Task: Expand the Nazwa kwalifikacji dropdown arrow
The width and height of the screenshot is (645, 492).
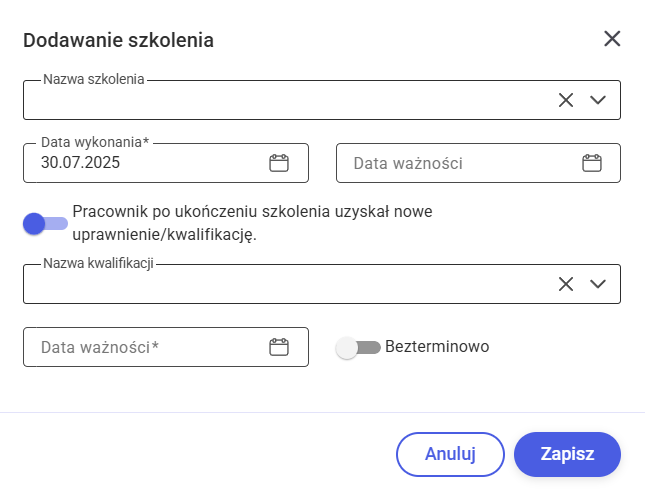Action: 598,283
